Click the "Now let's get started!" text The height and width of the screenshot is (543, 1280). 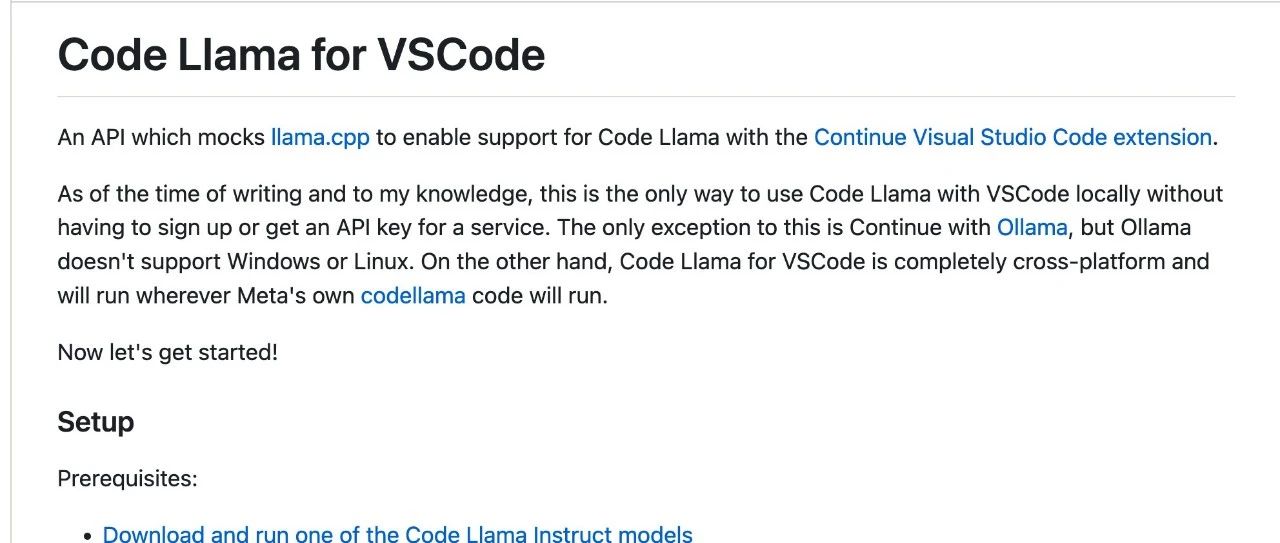167,352
